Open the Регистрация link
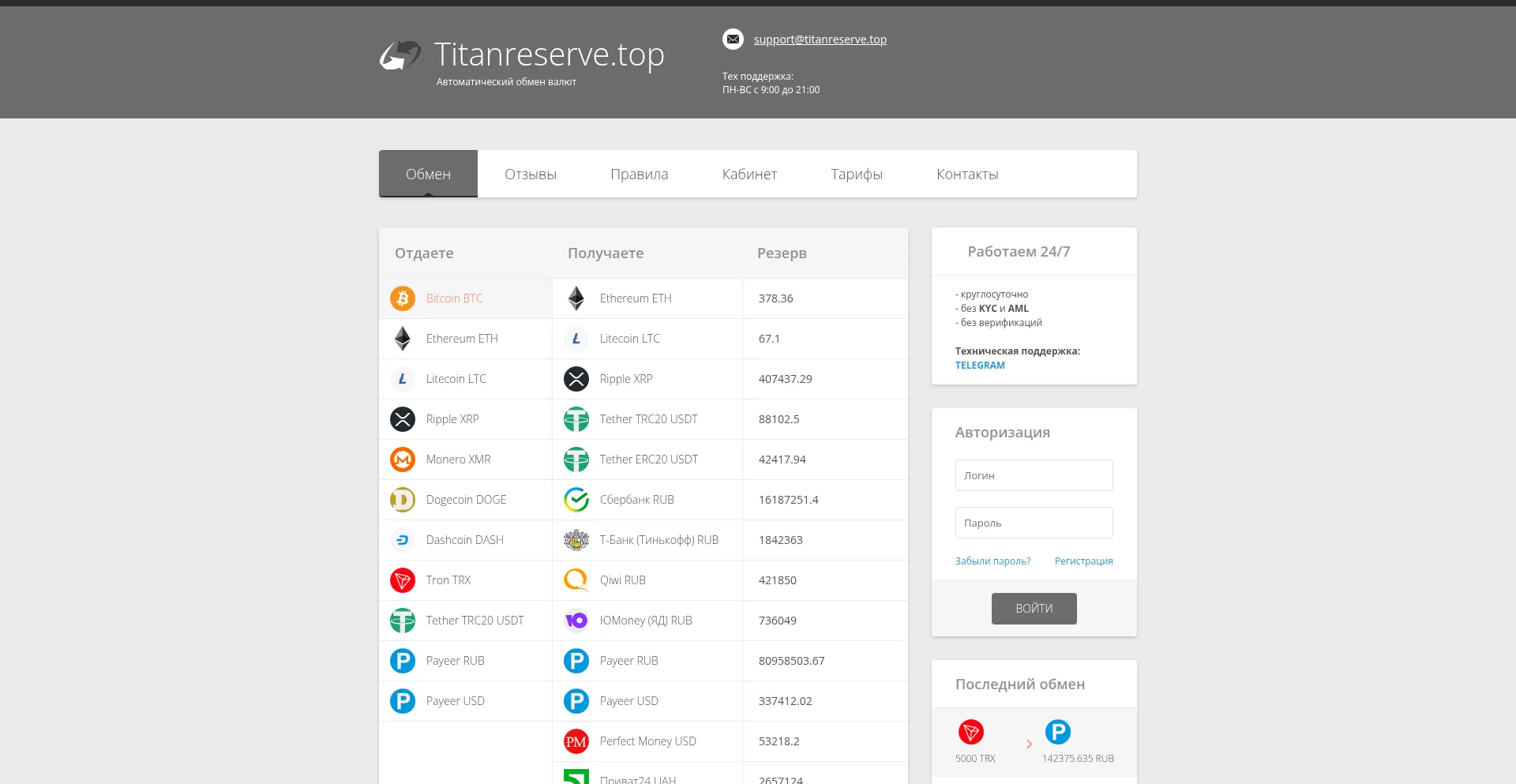 (x=1083, y=561)
